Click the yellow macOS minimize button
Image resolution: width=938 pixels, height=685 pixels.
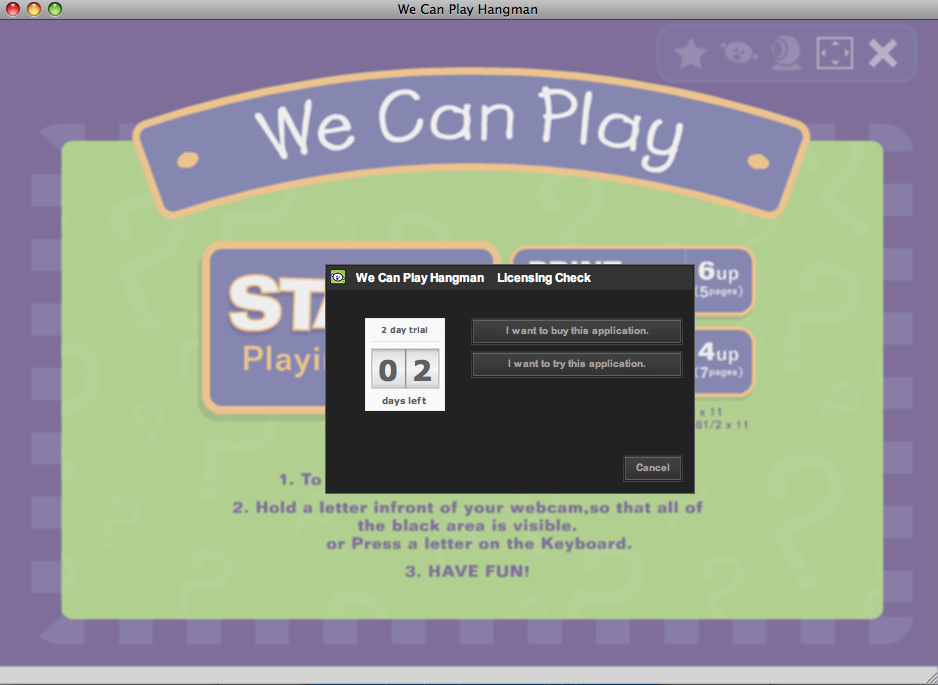point(34,9)
